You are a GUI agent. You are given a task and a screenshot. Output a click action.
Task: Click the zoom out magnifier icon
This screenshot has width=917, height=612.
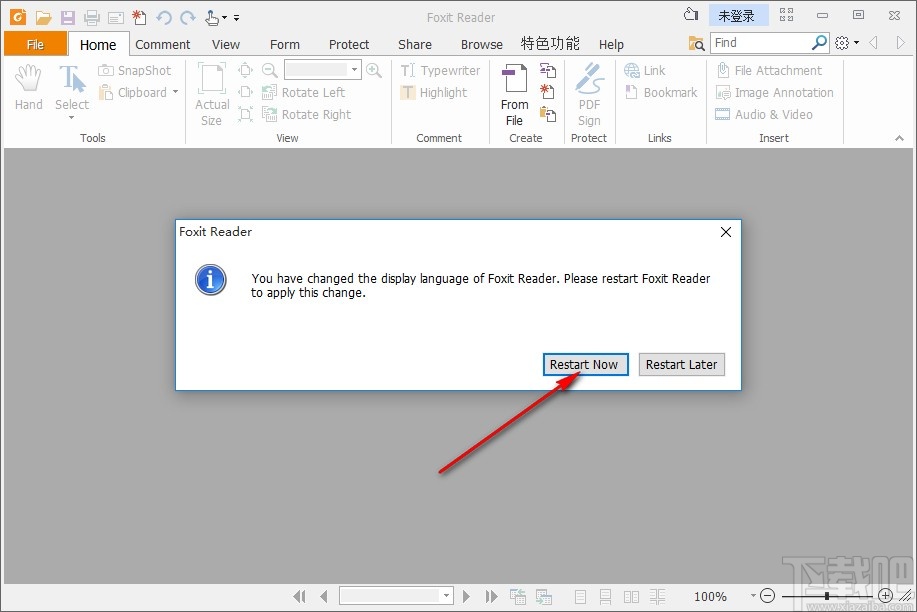[270, 70]
